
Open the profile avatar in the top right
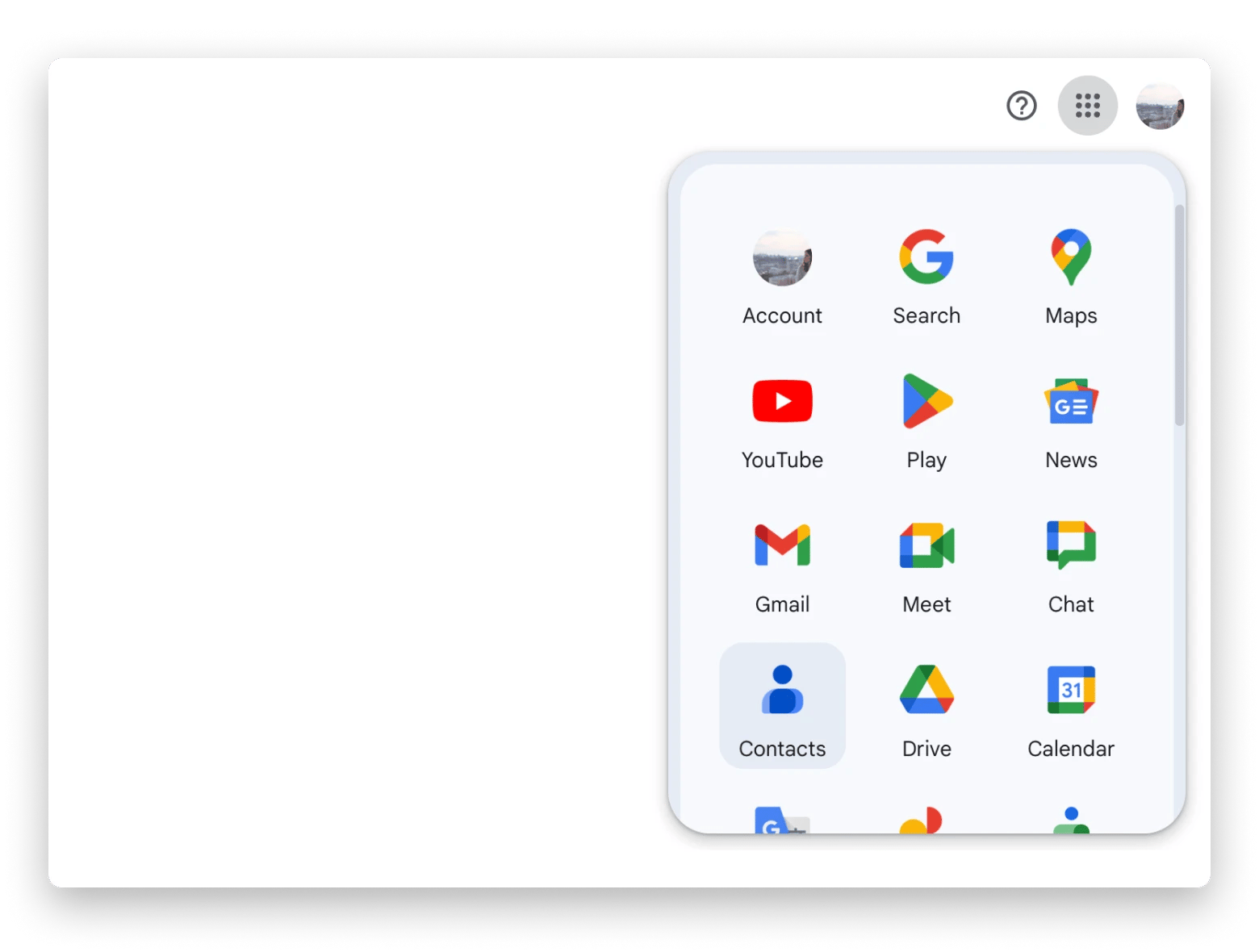1160,106
